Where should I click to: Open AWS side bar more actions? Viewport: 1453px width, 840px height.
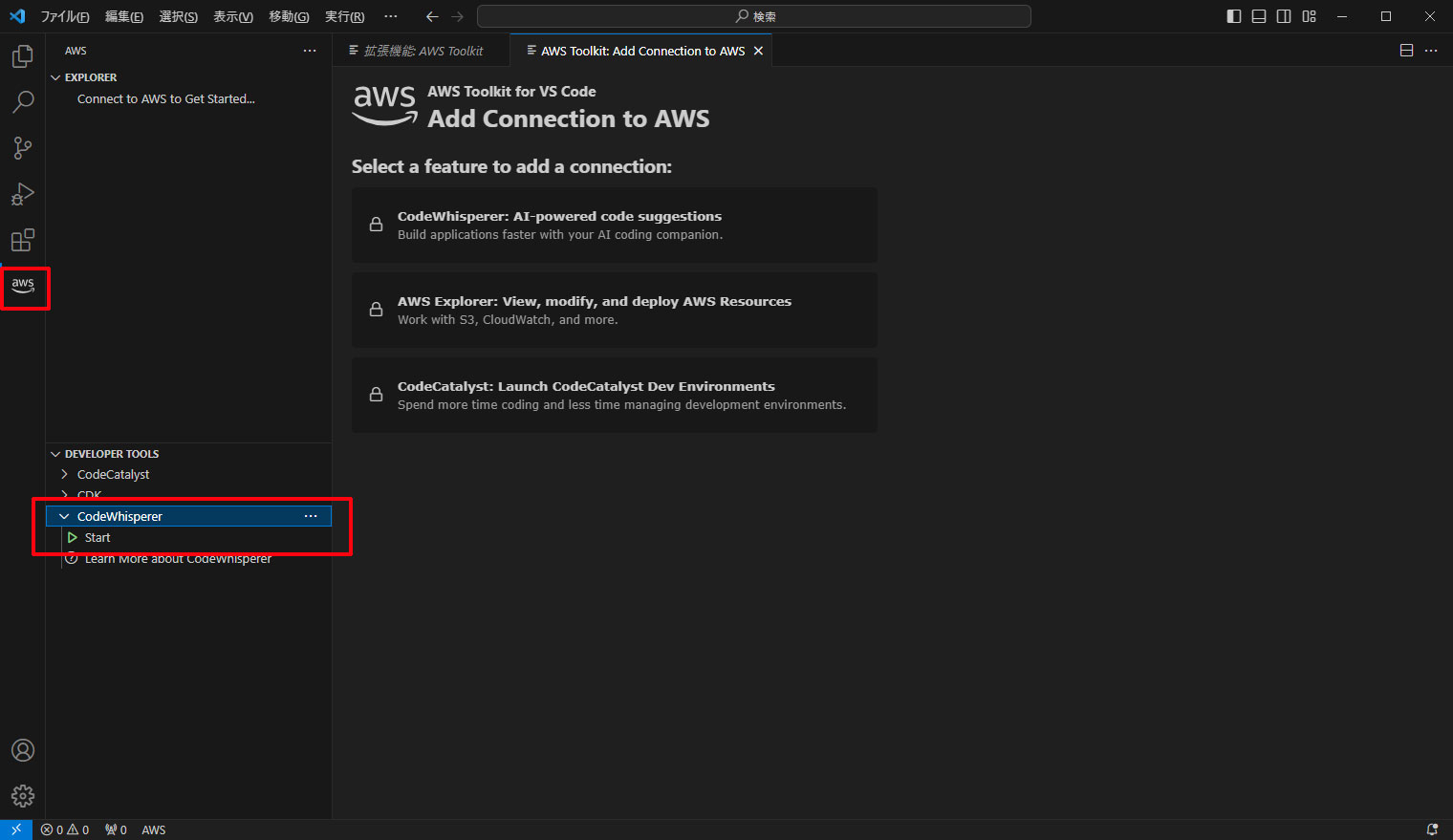point(310,51)
